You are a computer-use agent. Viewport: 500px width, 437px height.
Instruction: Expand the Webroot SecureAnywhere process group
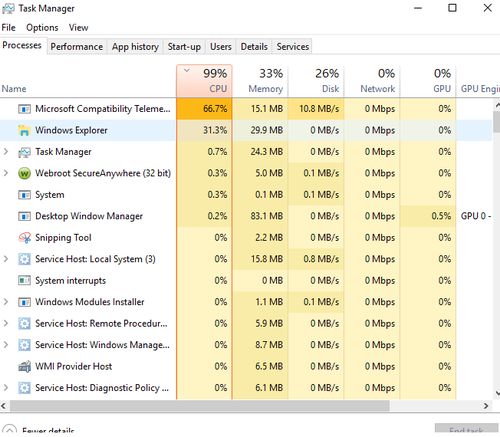coord(6,173)
